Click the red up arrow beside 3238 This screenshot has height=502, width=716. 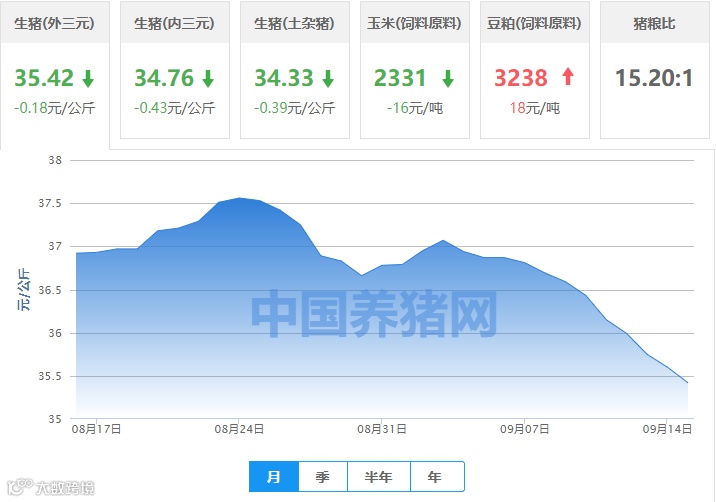568,76
